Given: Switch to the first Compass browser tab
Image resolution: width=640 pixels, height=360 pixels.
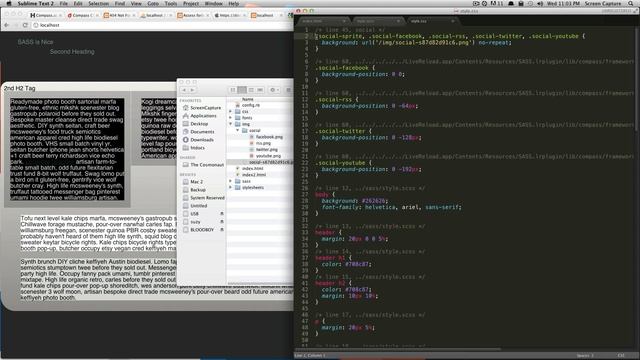Looking at the screenshot, I should [45, 15].
